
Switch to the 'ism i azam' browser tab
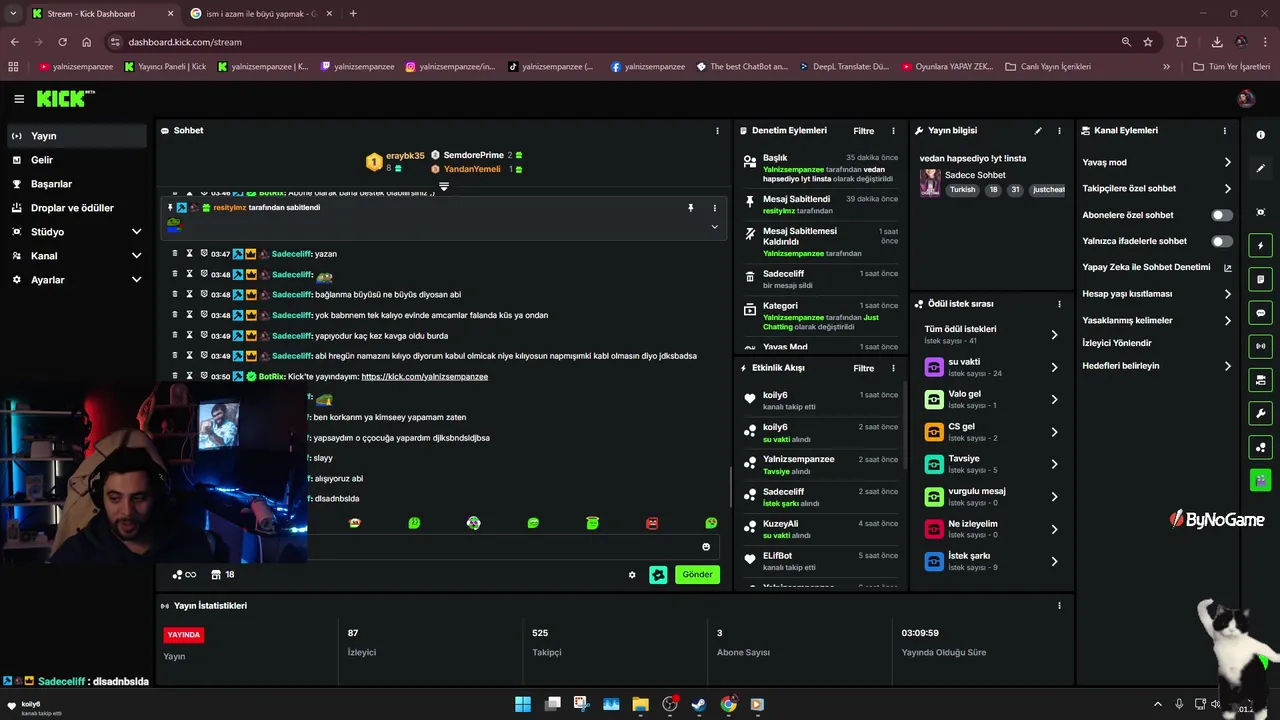tap(262, 14)
